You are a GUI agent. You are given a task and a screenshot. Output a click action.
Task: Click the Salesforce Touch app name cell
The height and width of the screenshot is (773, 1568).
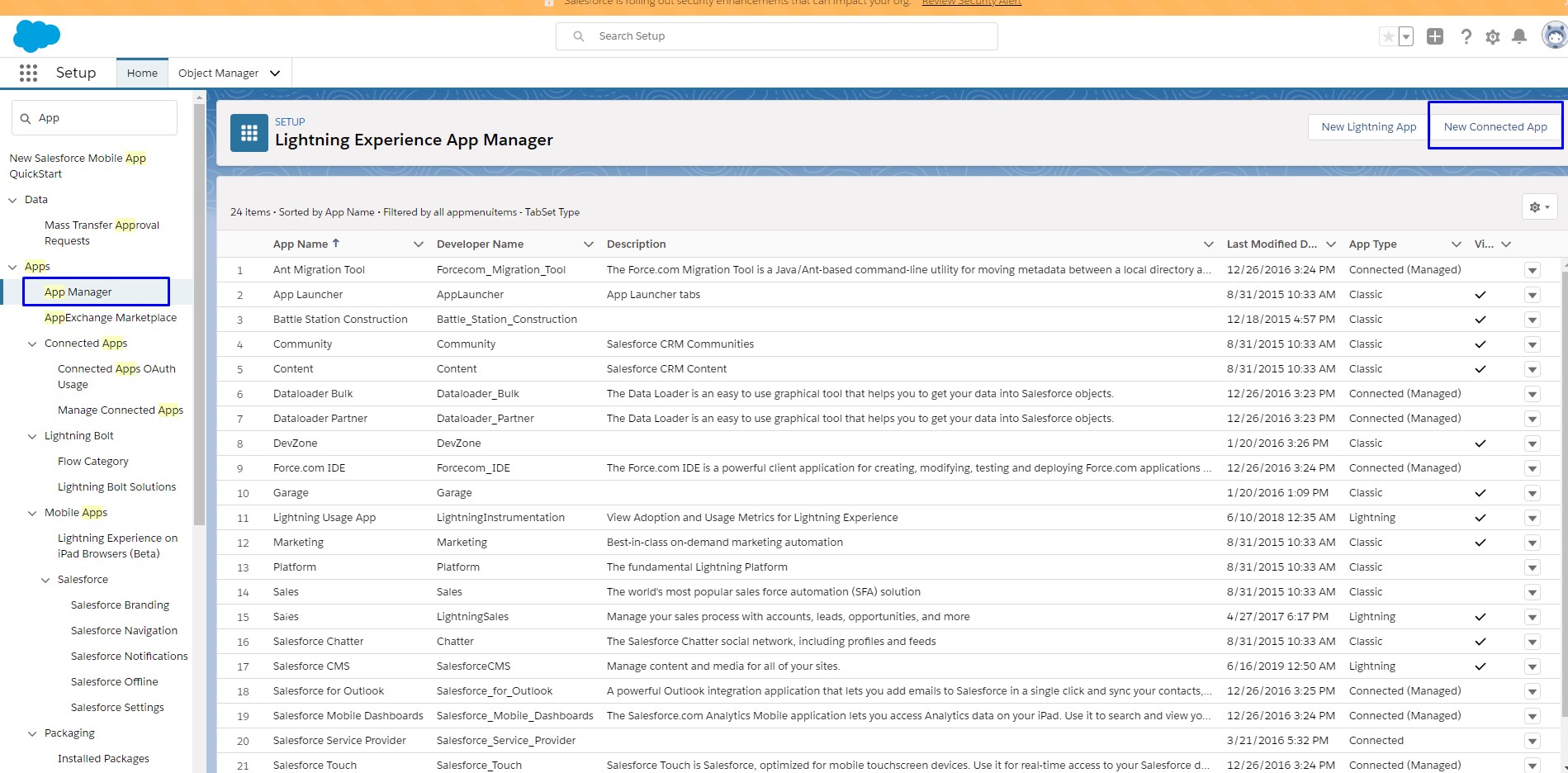(315, 766)
